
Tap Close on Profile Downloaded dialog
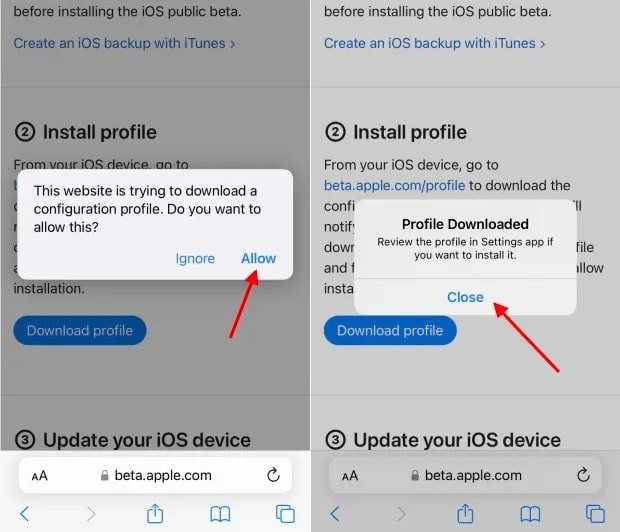[x=465, y=297]
